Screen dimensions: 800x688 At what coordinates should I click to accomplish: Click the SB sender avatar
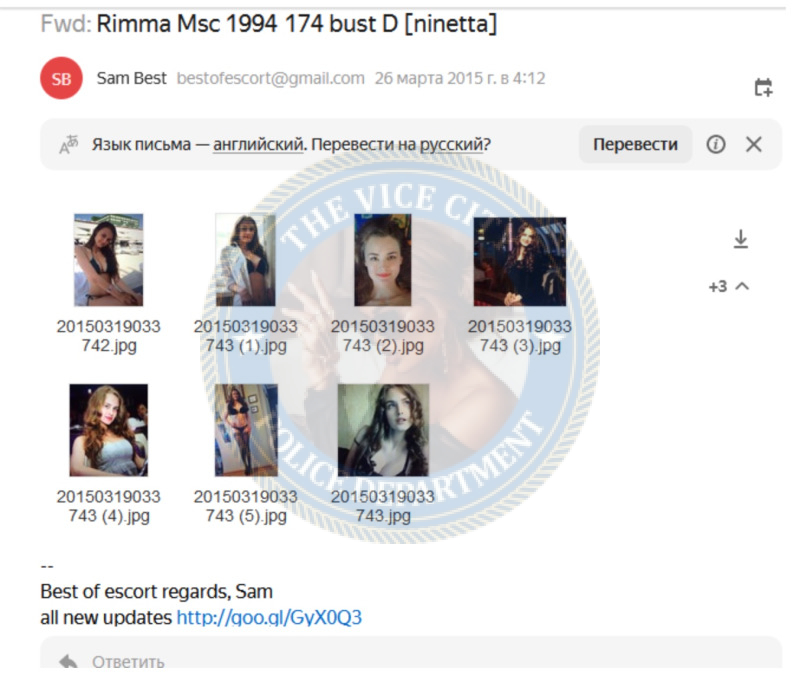click(x=61, y=78)
